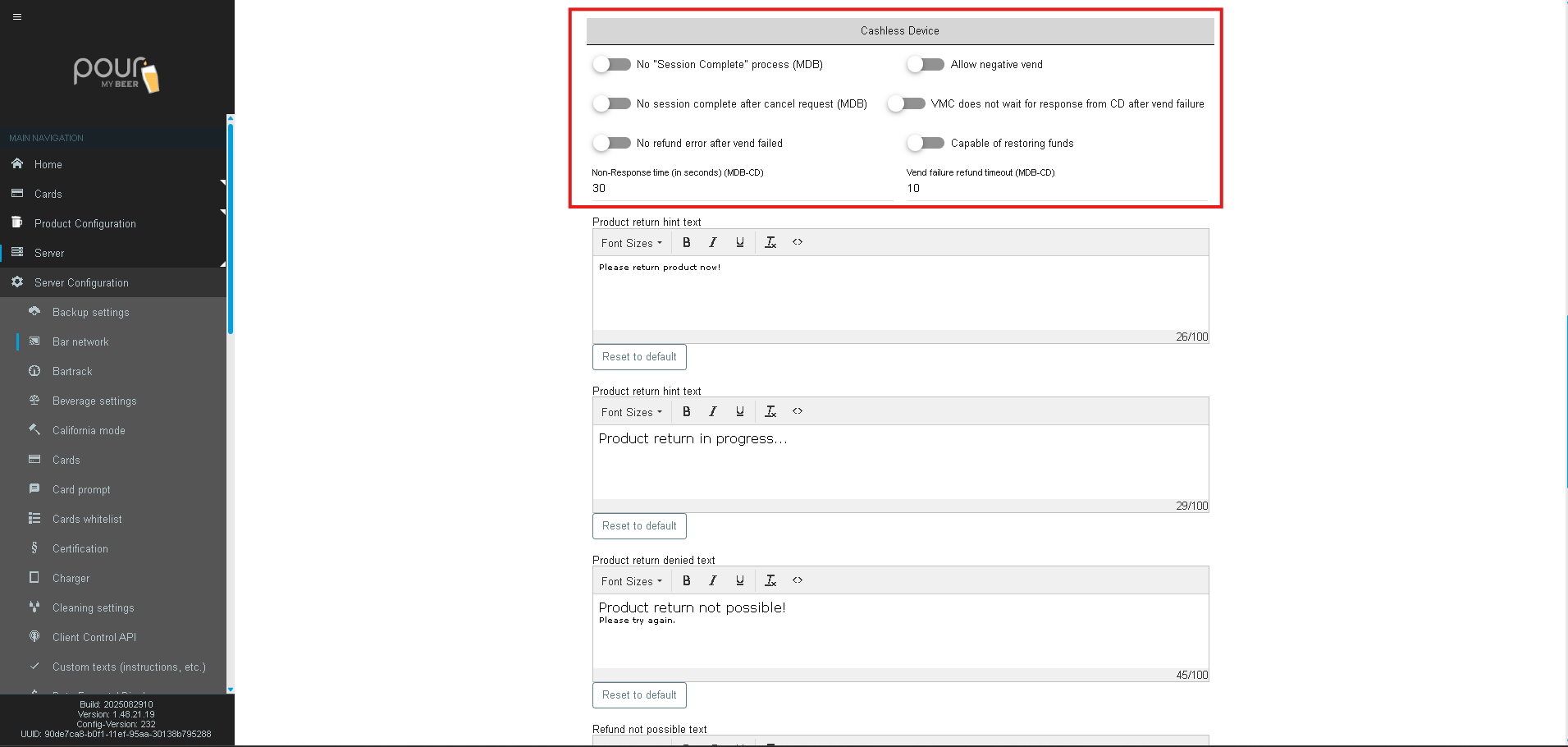Viewport: 1568px width, 747px height.
Task: Expand the Product Configuration menu
Action: 85,224
